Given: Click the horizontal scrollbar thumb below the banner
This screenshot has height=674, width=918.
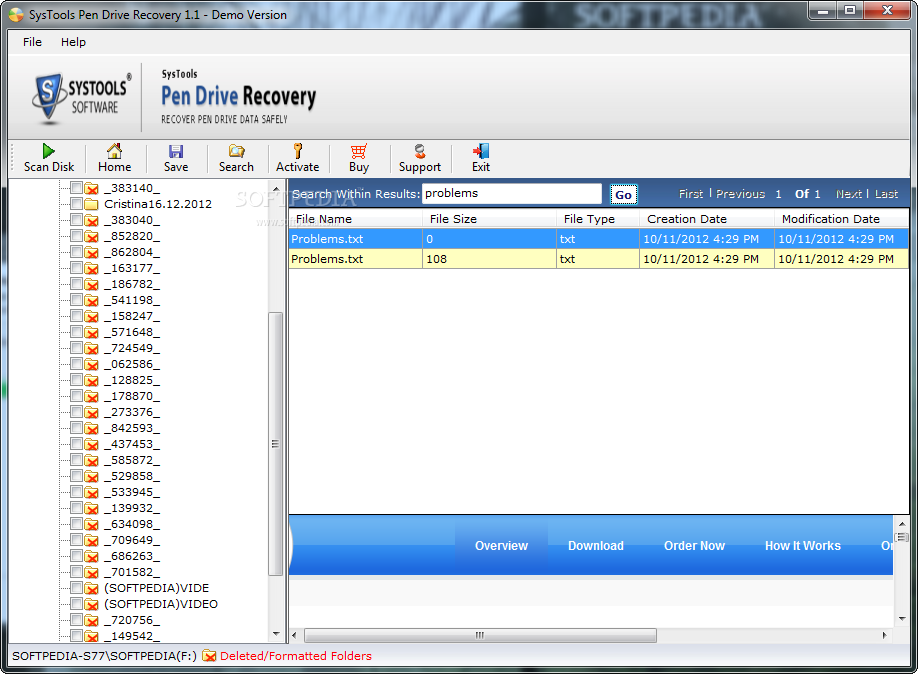Looking at the screenshot, I should [x=480, y=635].
